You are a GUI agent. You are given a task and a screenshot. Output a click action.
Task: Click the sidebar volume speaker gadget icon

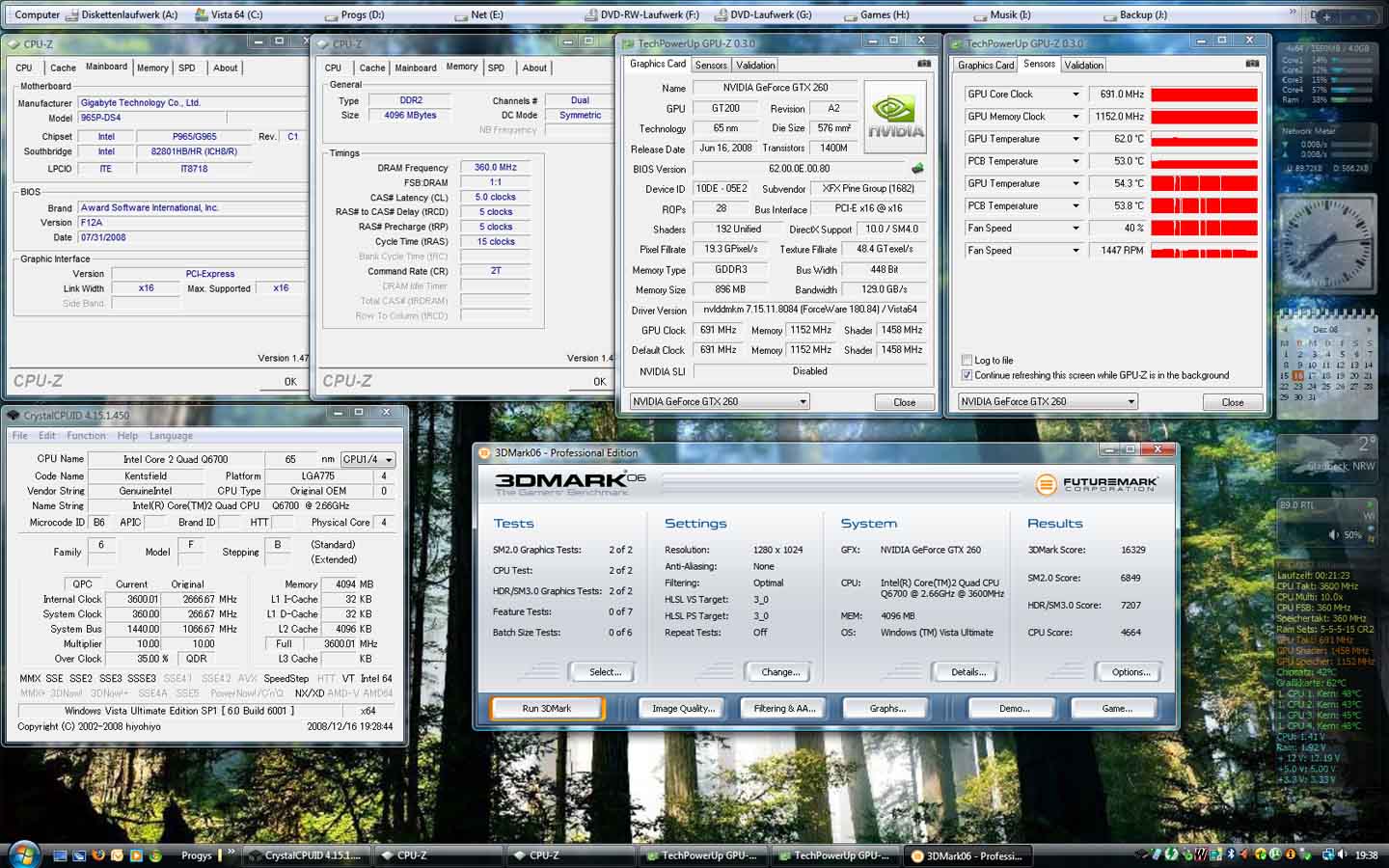click(x=1334, y=535)
